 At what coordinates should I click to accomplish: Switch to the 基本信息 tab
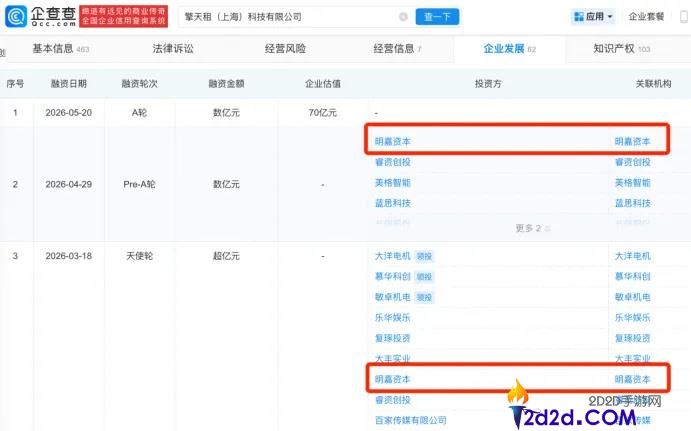click(60, 48)
